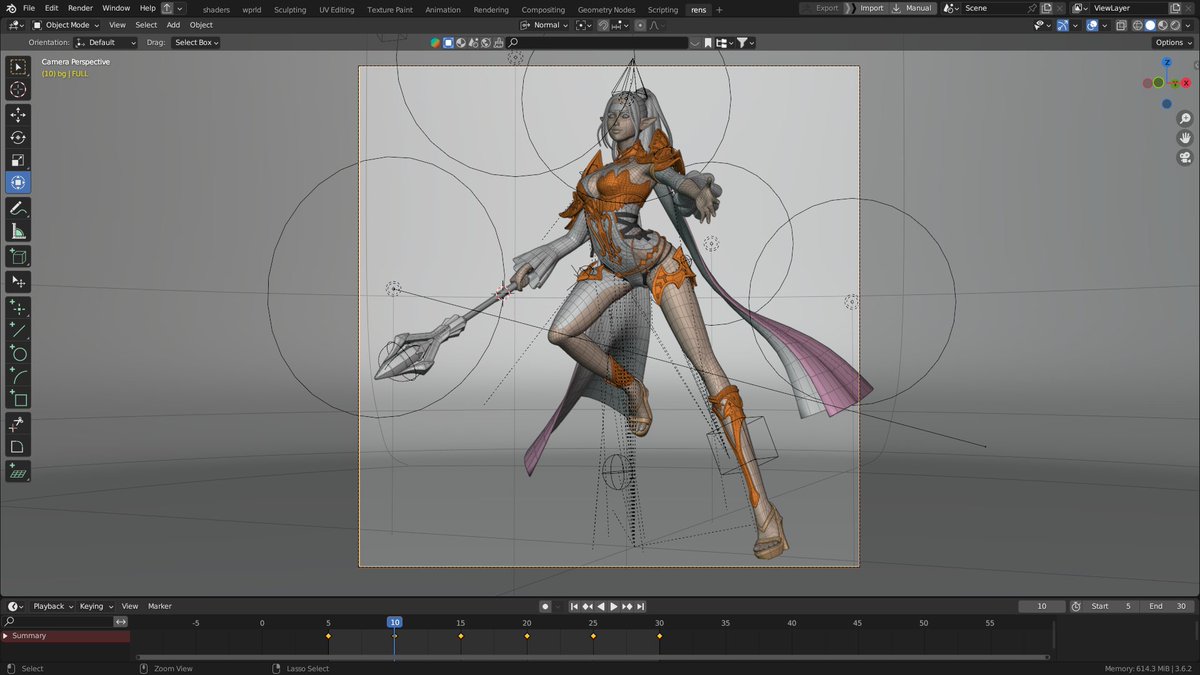Screen dimensions: 1200x675
Task: Pick the Annotate tool
Action: point(18,208)
